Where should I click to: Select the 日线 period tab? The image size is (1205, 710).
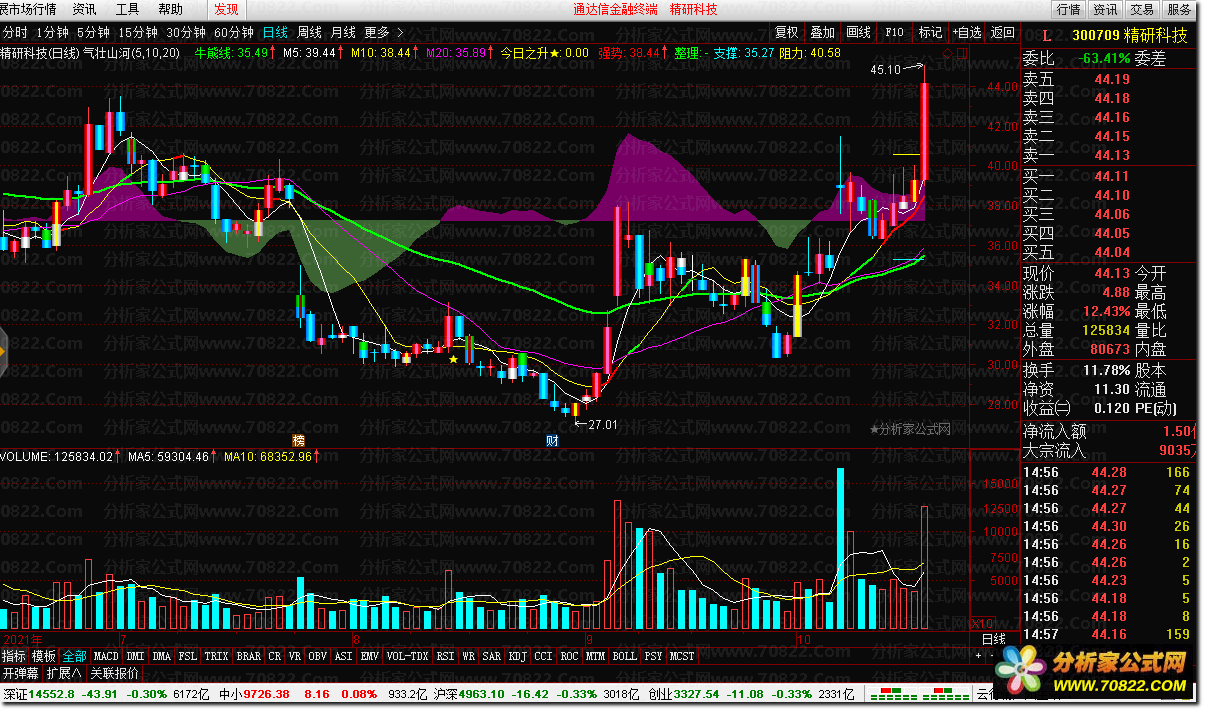click(x=275, y=32)
